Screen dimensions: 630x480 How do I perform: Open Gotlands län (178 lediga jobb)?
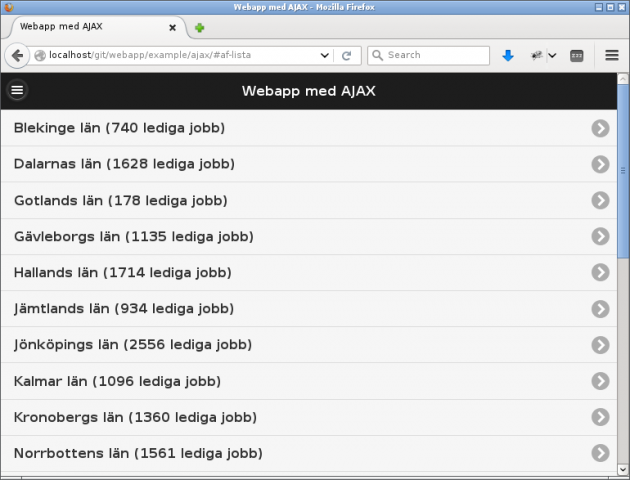coord(309,200)
